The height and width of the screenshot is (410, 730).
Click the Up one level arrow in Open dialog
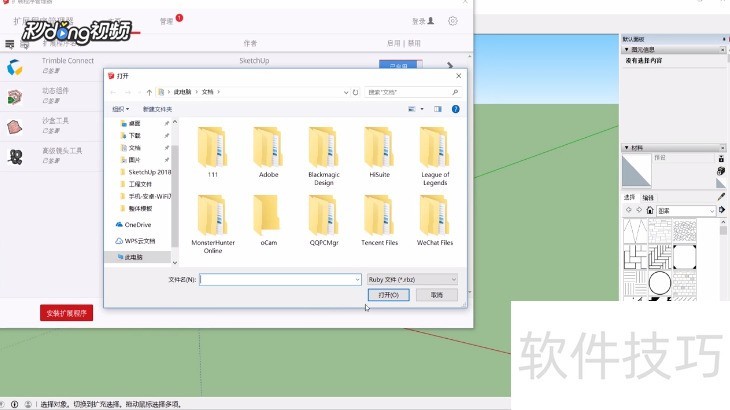[x=149, y=92]
